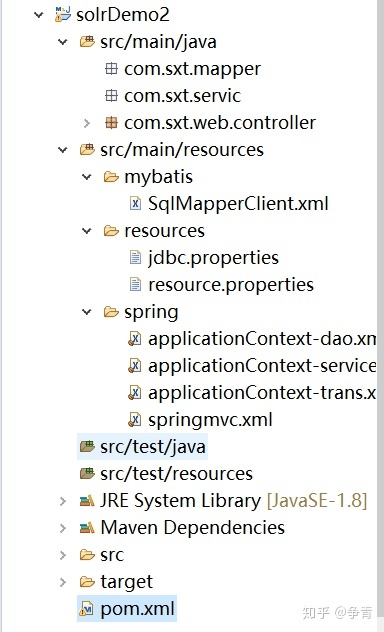Select jdbc.properties file name
The image size is (384, 632).
pos(214,258)
